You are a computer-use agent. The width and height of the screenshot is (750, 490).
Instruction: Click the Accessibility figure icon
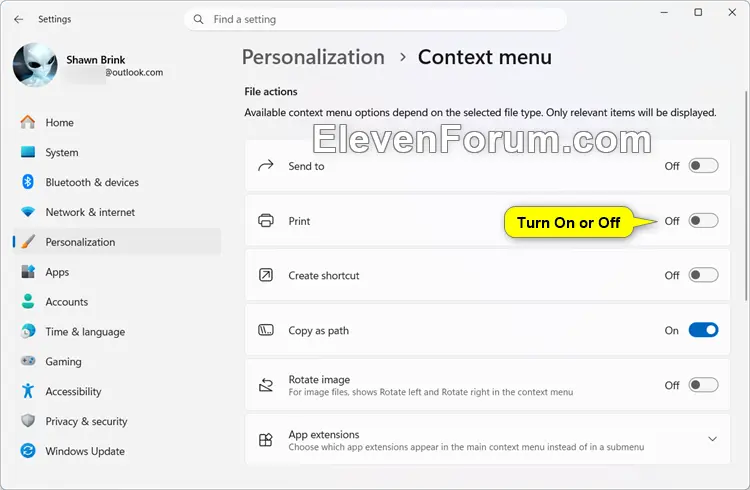[x=28, y=391]
